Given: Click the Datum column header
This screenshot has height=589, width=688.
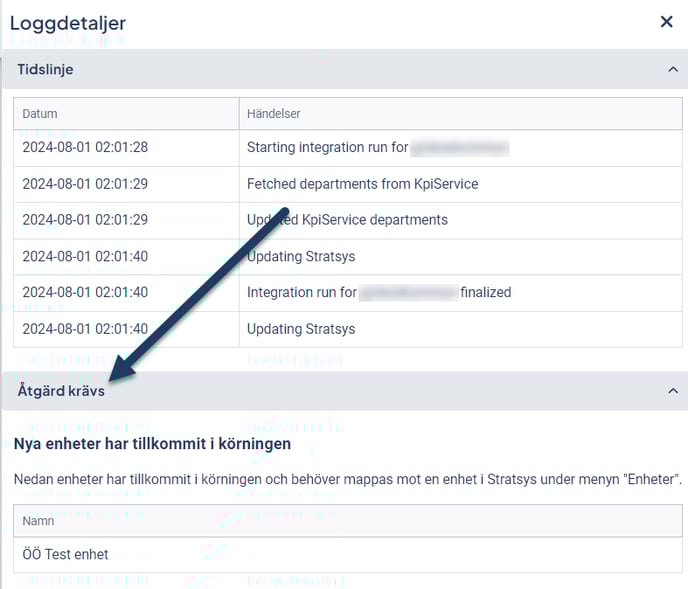Looking at the screenshot, I should click(40, 114).
